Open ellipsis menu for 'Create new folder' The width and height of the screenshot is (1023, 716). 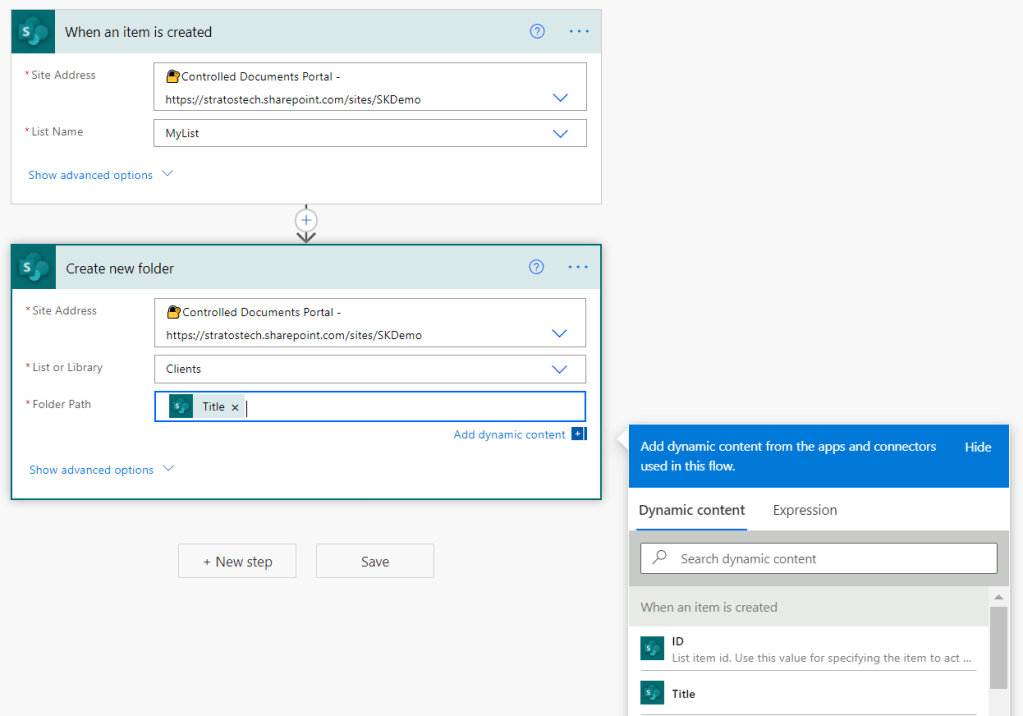click(578, 267)
